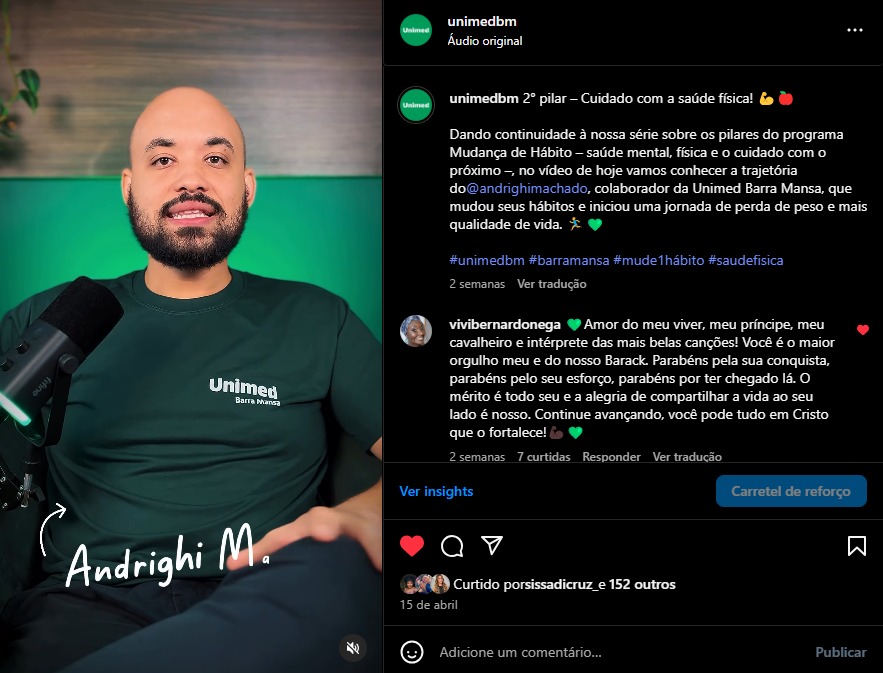Screen dimensions: 883x673
Task: Focus the Adicione um comentário field
Action: pyautogui.click(x=619, y=652)
